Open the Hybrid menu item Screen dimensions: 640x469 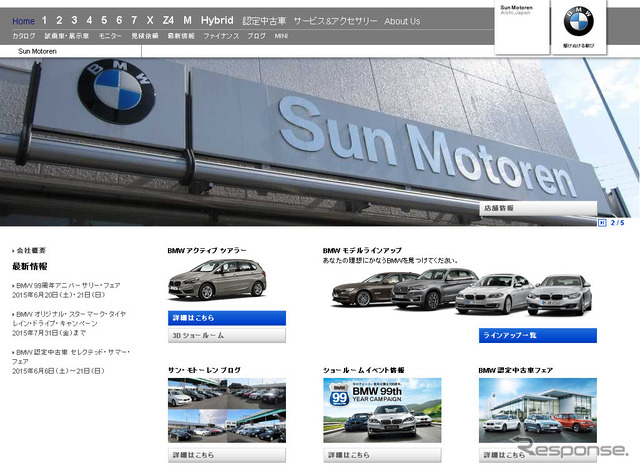click(217, 20)
